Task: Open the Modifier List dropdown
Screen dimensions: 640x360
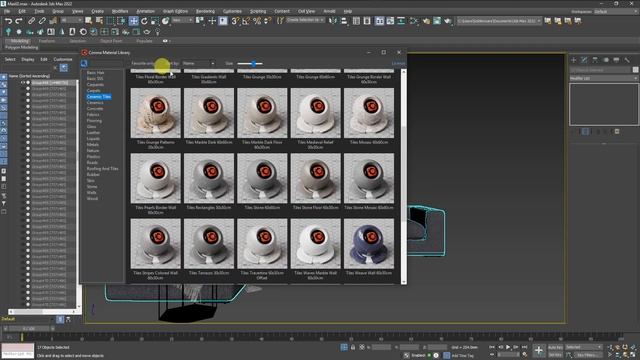Action: 604,78
